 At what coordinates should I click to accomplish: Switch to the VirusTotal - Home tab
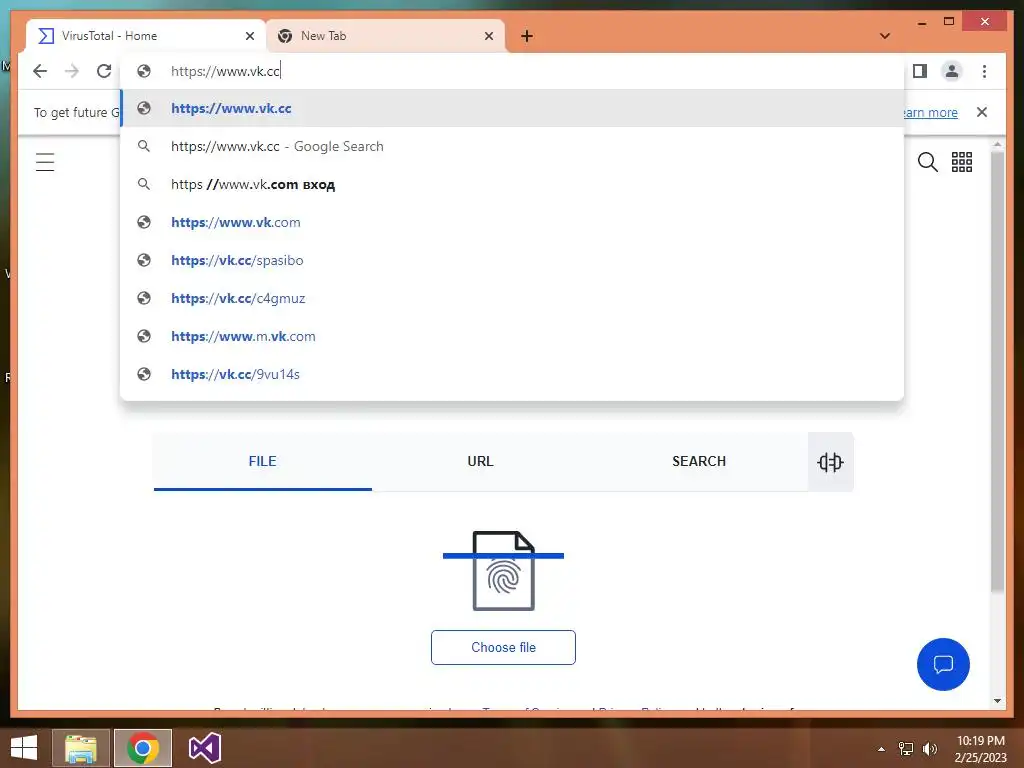tap(146, 36)
